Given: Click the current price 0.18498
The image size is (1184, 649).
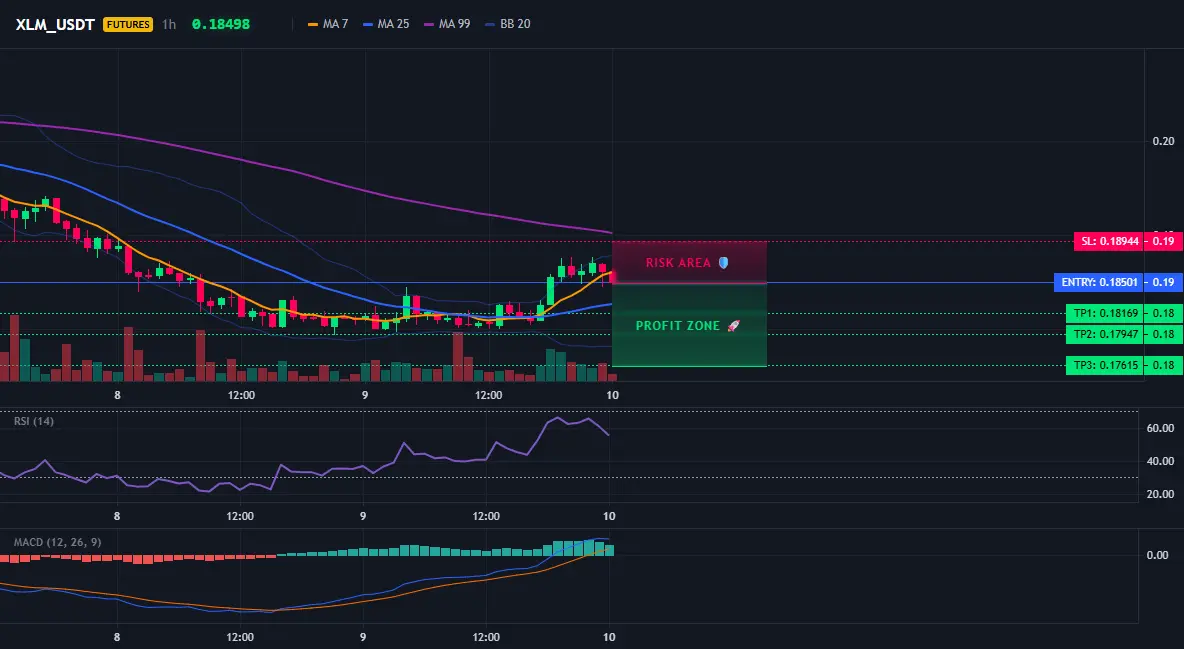Looking at the screenshot, I should pyautogui.click(x=220, y=24).
